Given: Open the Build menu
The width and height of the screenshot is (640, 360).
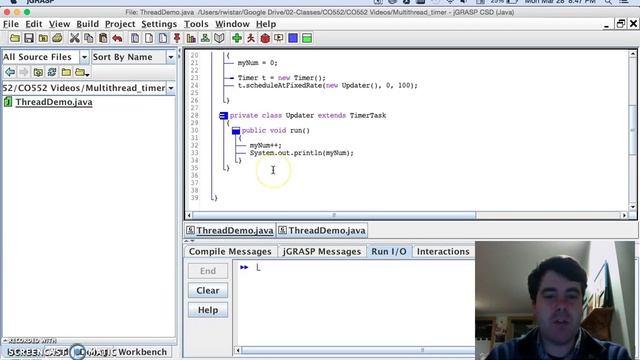Looking at the screenshot, I should coord(87,24).
